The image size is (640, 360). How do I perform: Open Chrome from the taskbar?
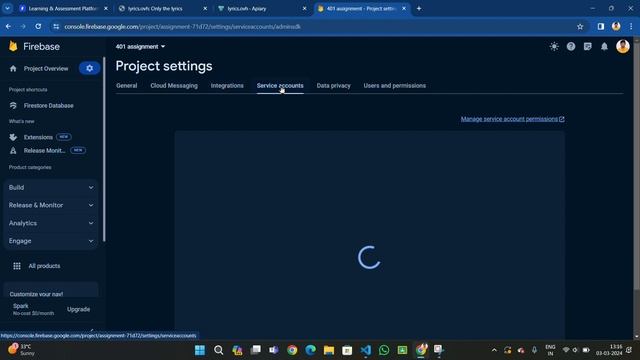point(292,350)
